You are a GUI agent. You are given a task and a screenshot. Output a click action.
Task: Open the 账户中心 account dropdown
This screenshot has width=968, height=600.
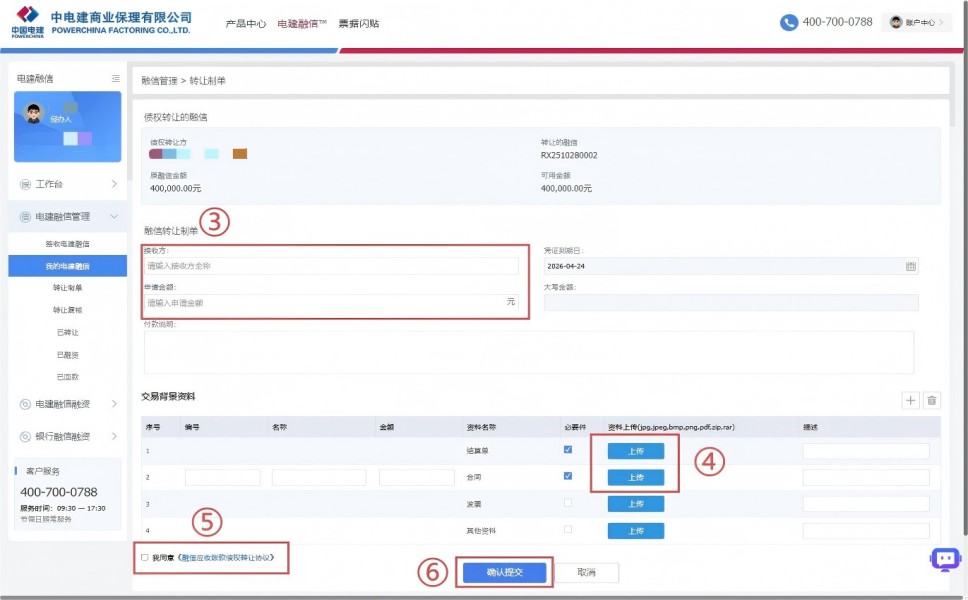coord(917,22)
